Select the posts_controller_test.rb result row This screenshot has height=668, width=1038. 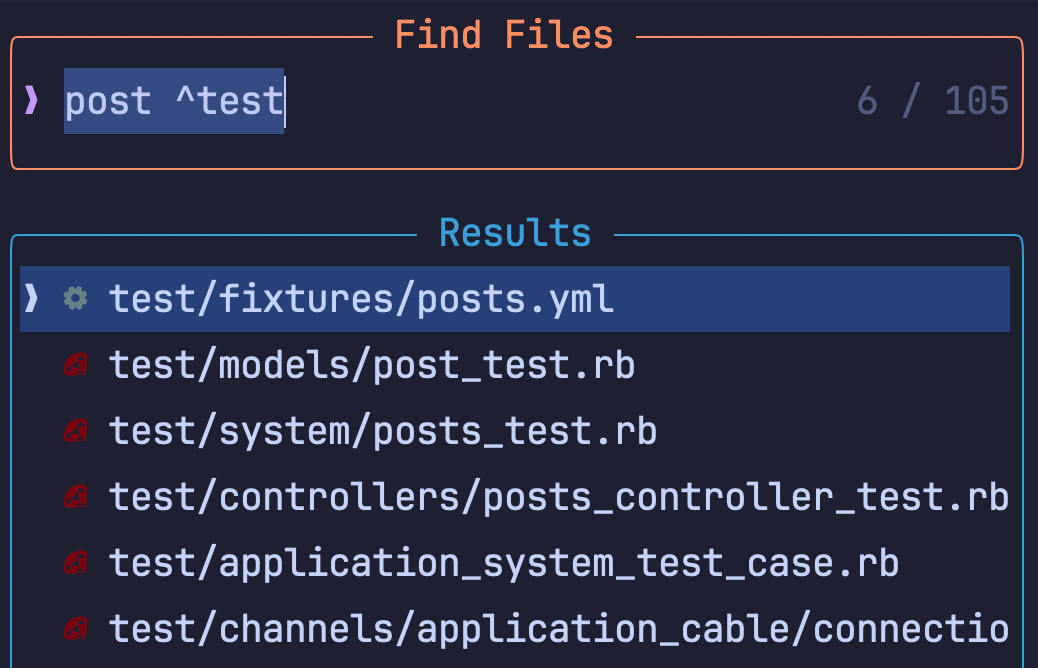(x=556, y=496)
